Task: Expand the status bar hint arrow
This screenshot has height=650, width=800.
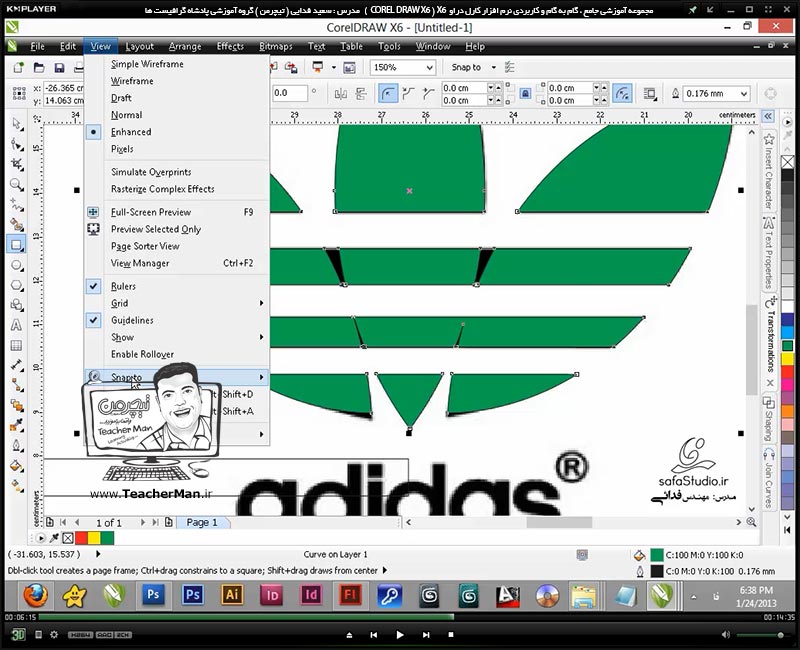Action: pos(385,570)
